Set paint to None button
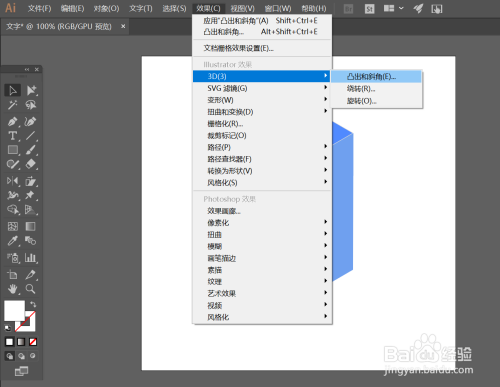 point(33,342)
